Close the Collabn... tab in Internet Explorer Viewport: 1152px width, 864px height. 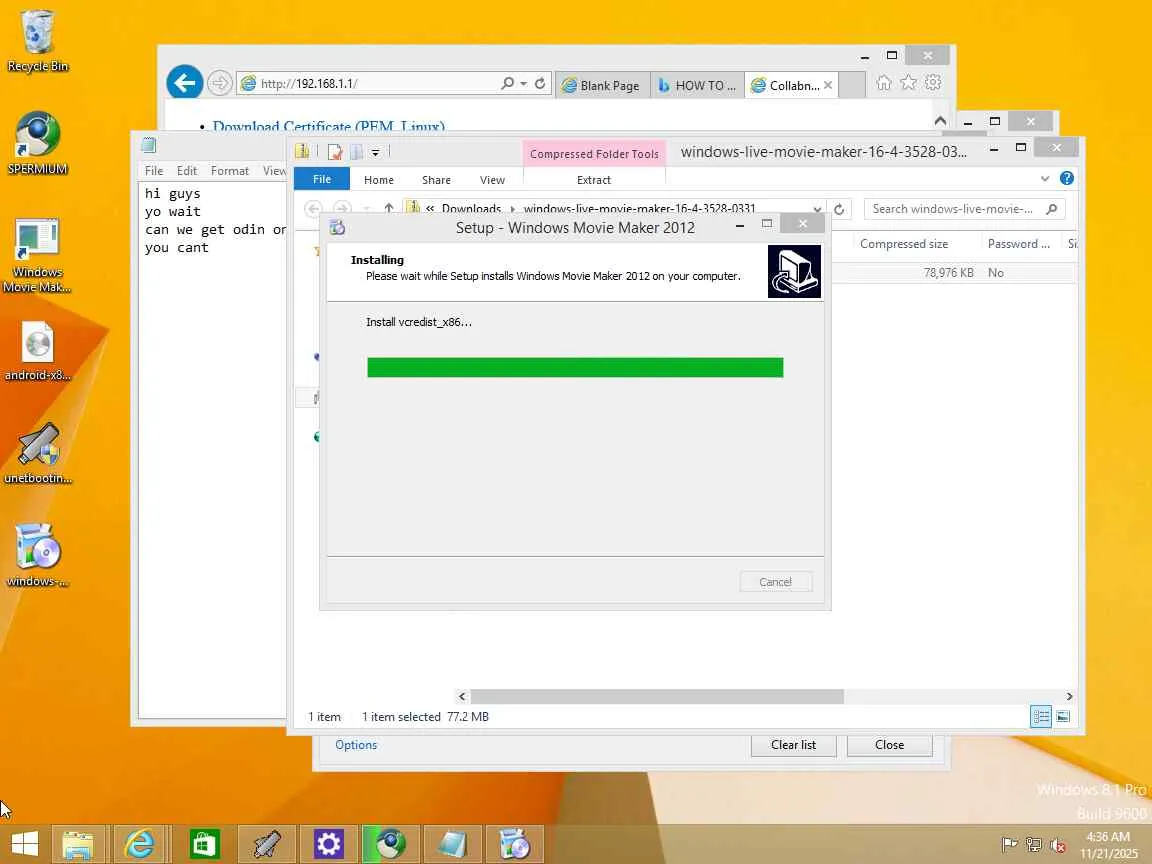(x=828, y=85)
